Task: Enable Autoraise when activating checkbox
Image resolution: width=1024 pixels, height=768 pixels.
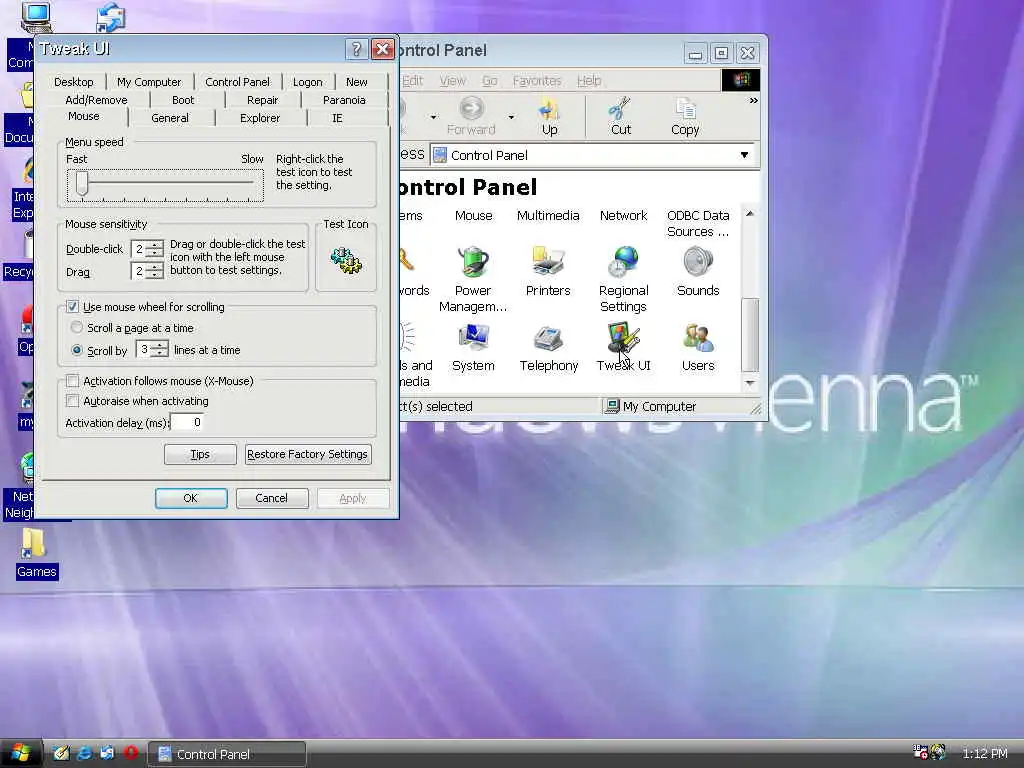Action: [72, 400]
